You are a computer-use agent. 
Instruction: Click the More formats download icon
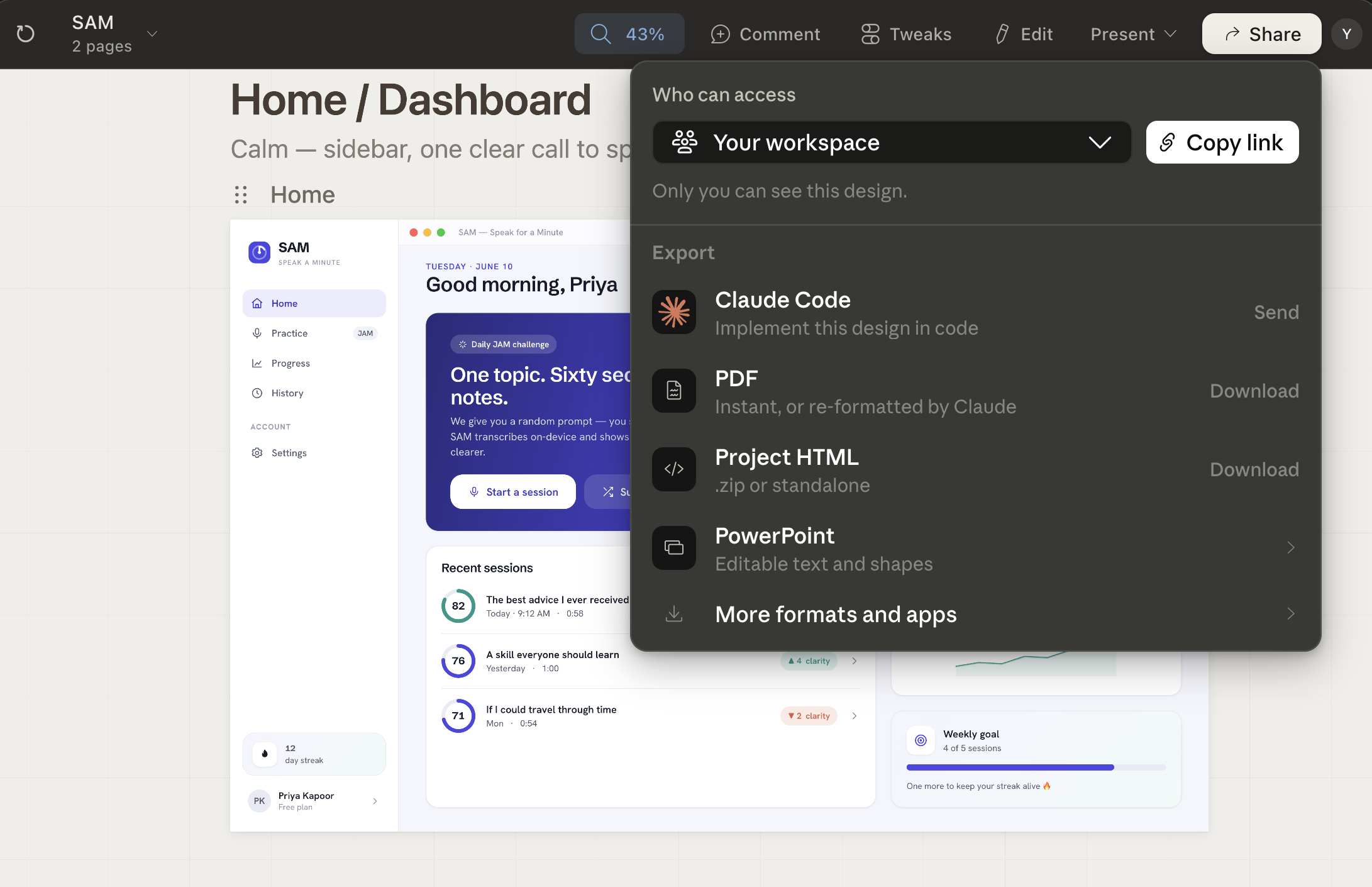coord(674,613)
